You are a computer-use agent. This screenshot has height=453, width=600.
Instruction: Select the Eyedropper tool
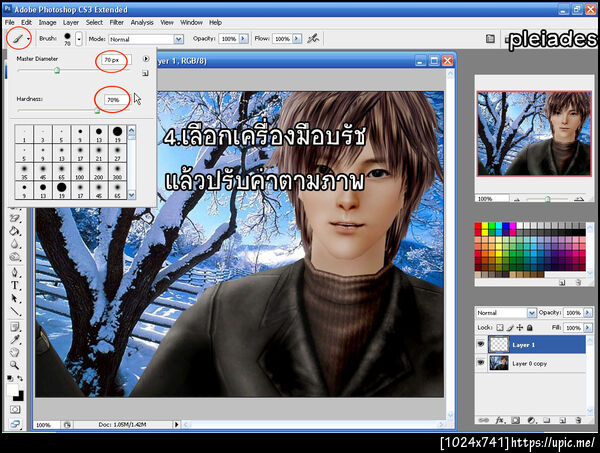[15, 340]
